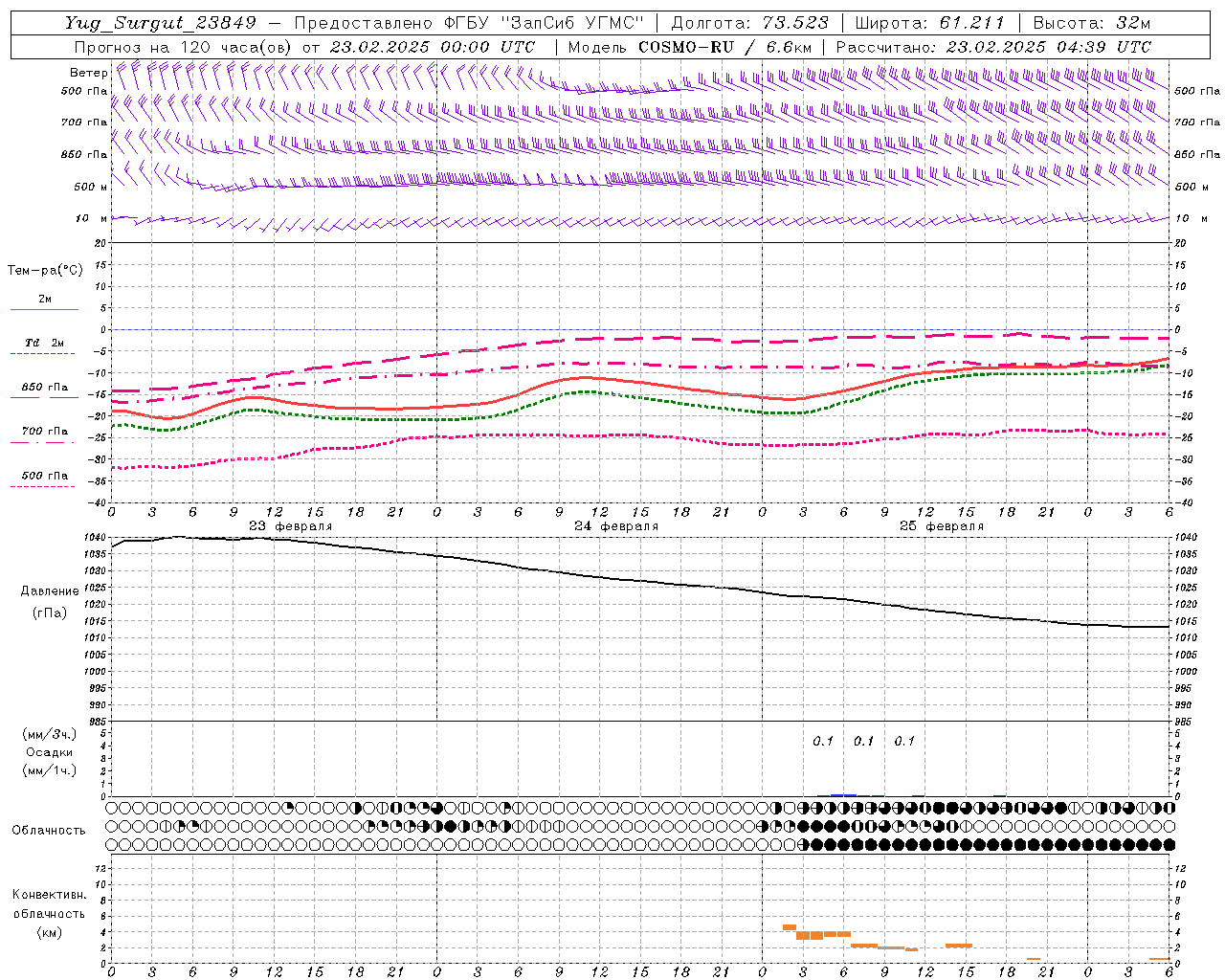Viewport: 1225px width, 980px height.
Task: Click the solid line sample under '2м' legend
Action: click(x=44, y=309)
